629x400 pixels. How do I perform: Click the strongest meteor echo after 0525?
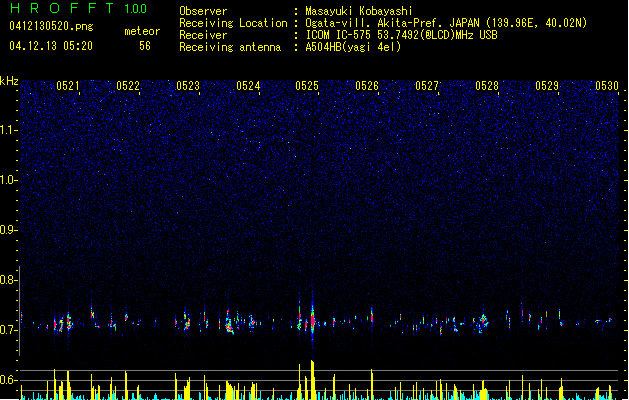click(312, 318)
